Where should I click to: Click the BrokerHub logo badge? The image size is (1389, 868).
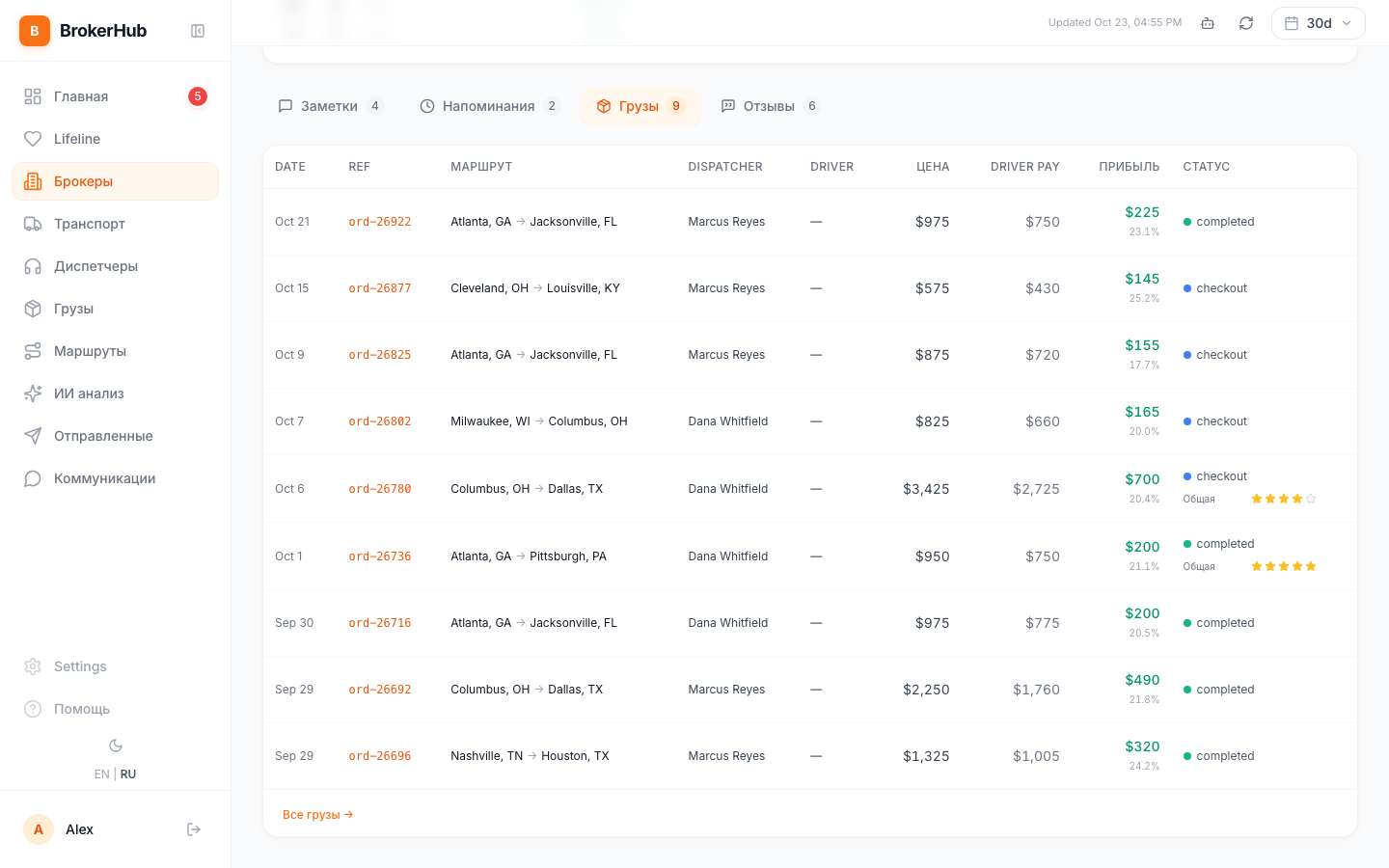coord(35,31)
